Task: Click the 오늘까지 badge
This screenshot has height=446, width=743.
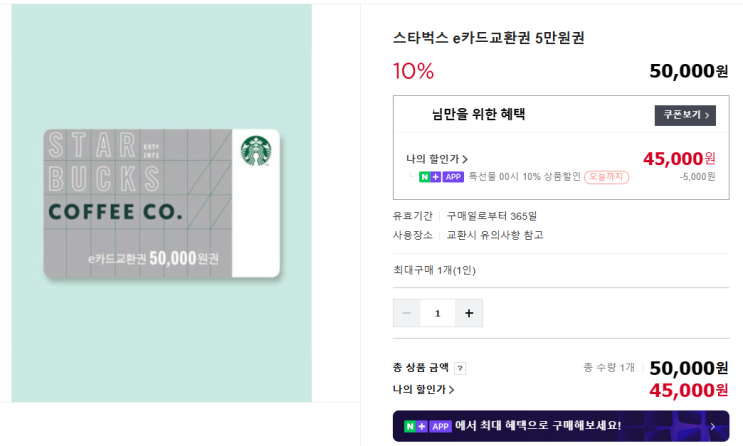Action: click(607, 177)
